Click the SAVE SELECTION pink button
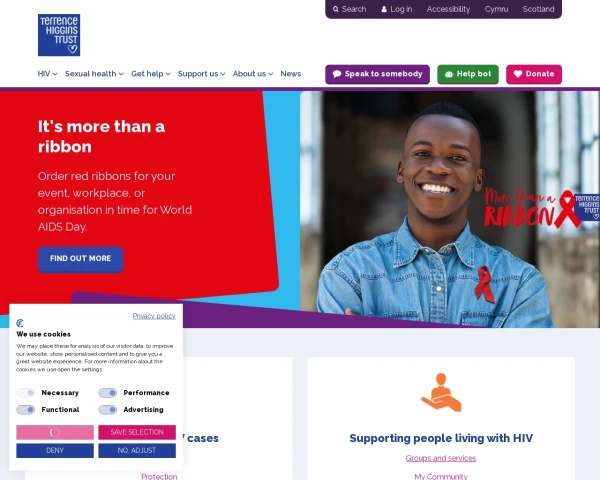This screenshot has height=480, width=600. [137, 432]
